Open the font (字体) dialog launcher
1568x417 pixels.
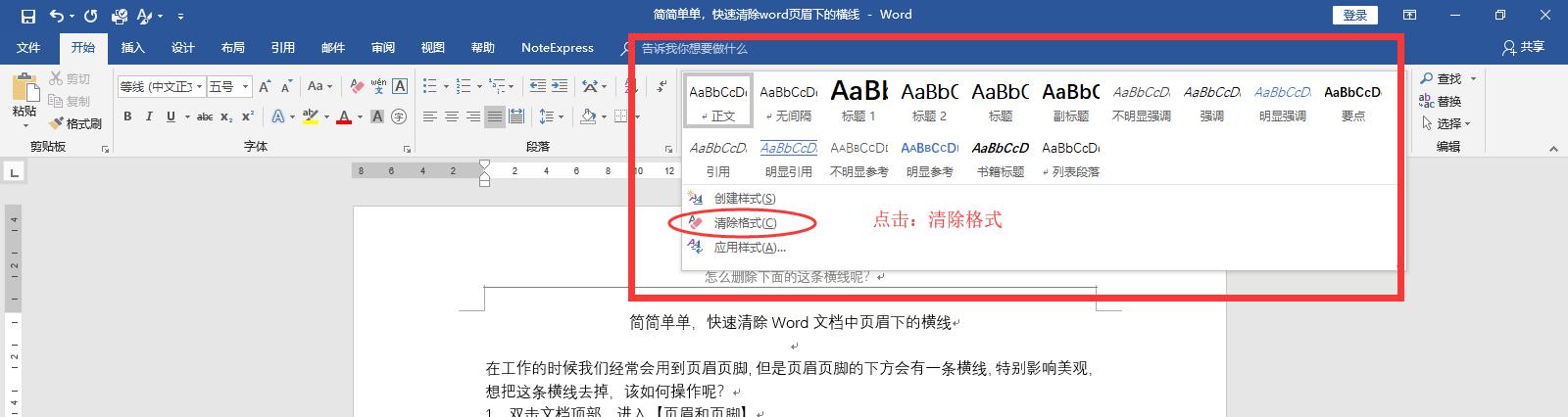[408, 149]
